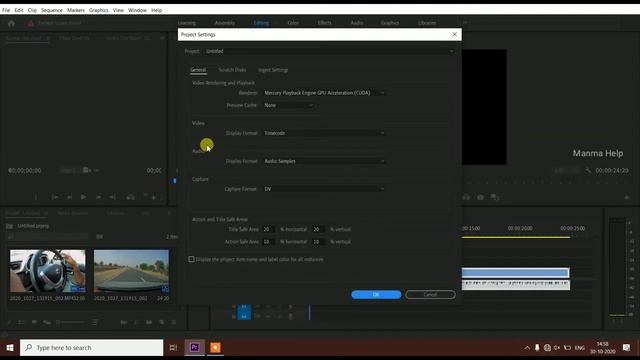Screen dimensions: 640x360
Task: Close the Project Settings dialog with X
Action: [x=454, y=35]
